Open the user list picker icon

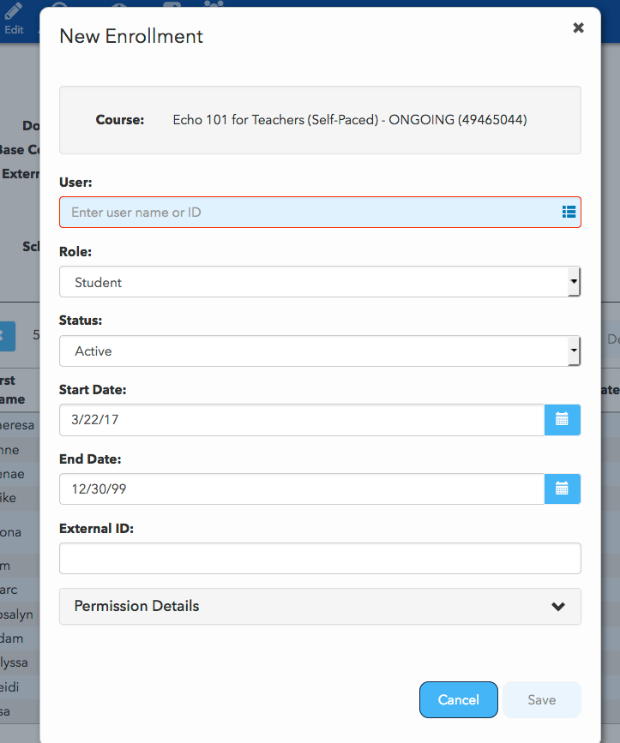569,212
